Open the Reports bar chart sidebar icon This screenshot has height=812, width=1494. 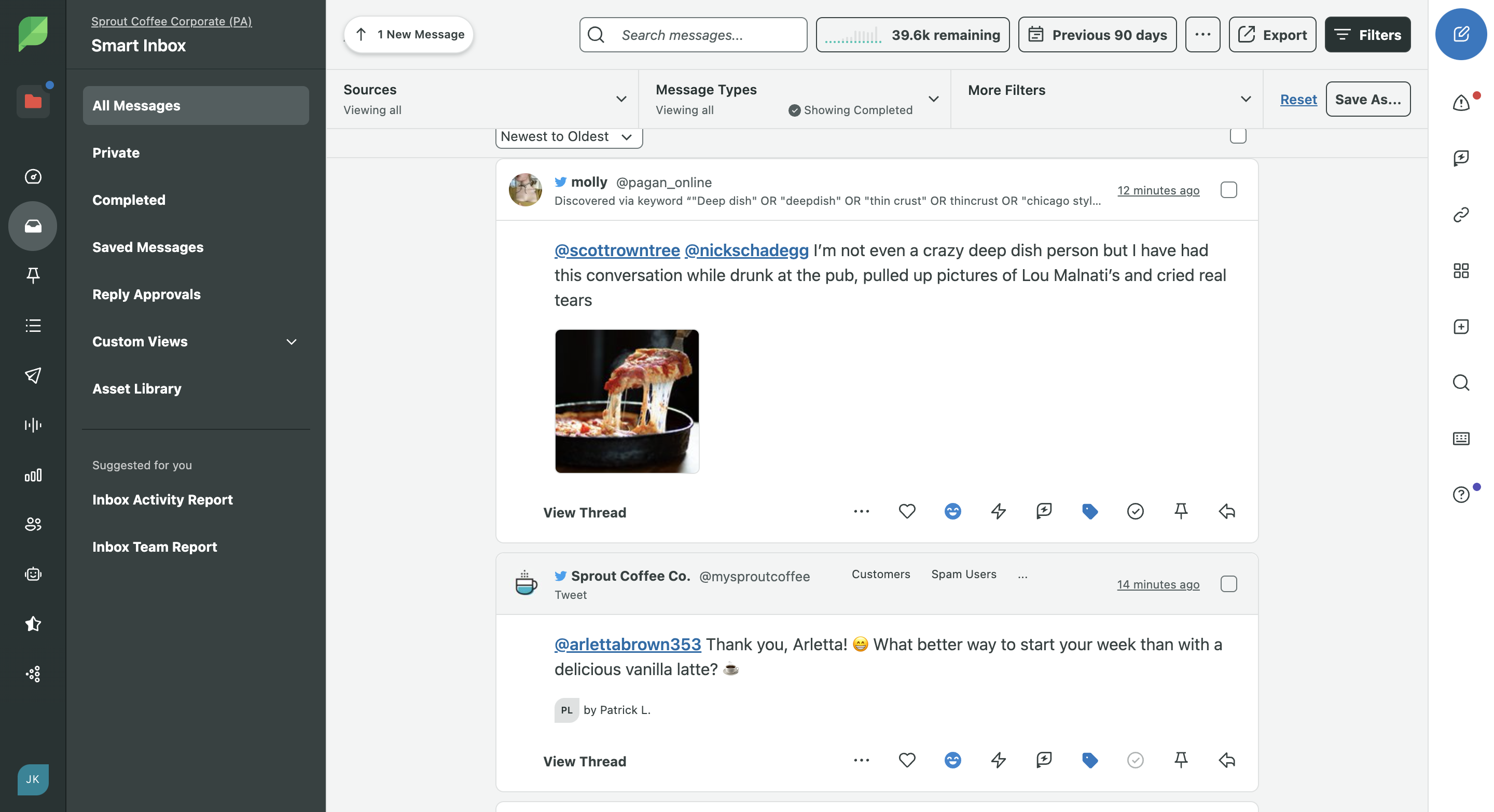pos(33,475)
